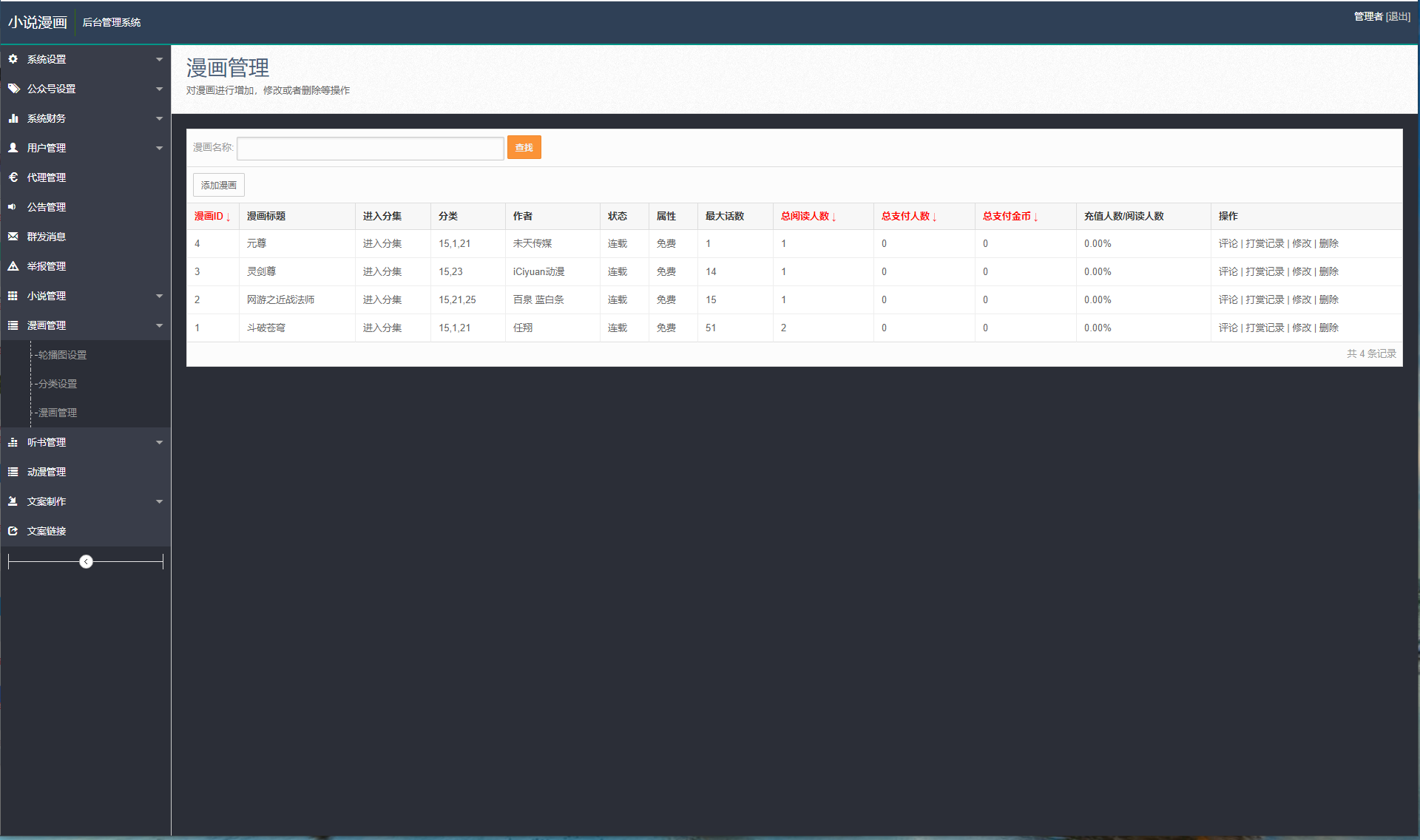1420x840 pixels.
Task: Click the list icon beside 漫画管理
Action: pos(13,325)
